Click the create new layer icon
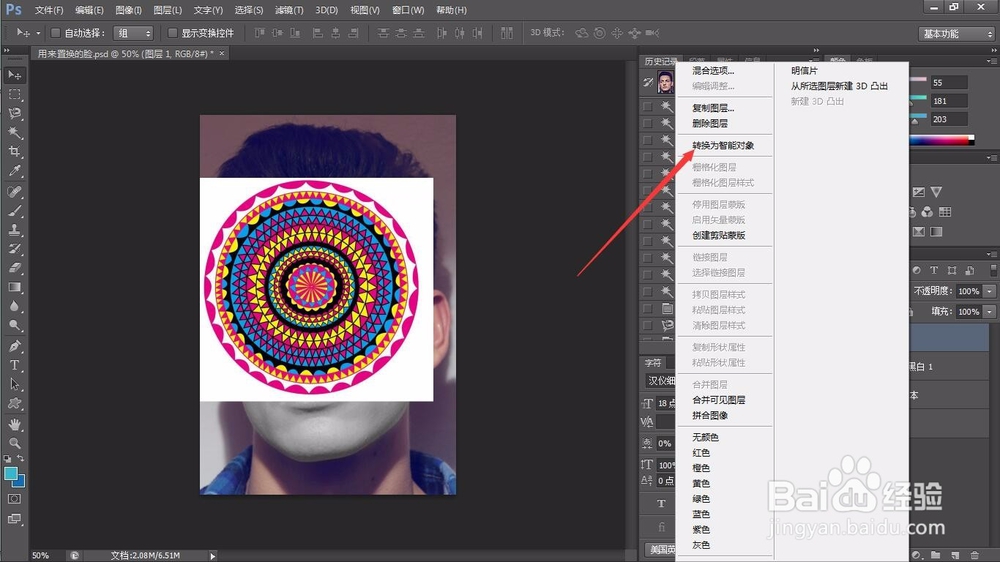The height and width of the screenshot is (562, 1000). click(x=955, y=555)
